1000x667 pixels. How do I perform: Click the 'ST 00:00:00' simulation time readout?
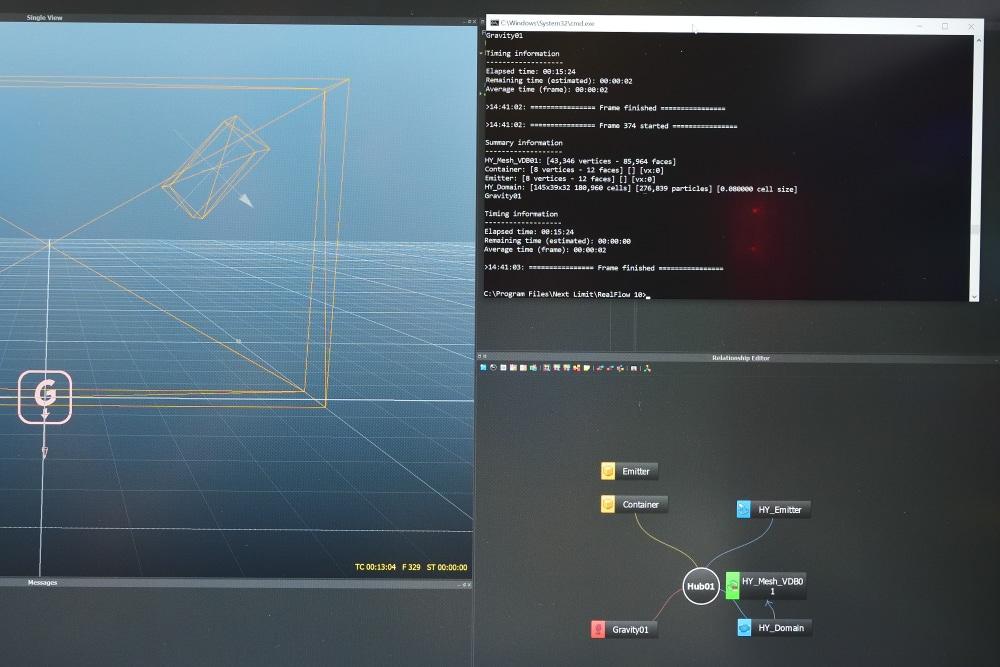446,567
